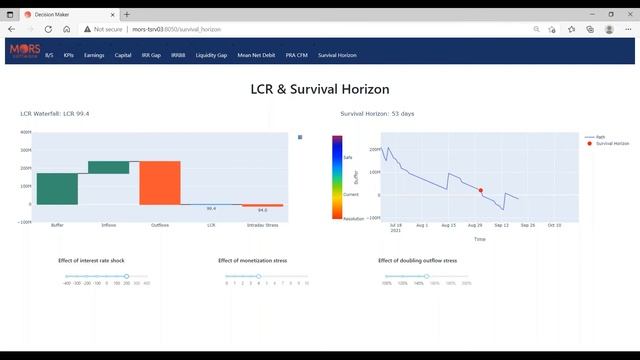Open the Earnings page
Screen dimensions: 640x360
94,55
